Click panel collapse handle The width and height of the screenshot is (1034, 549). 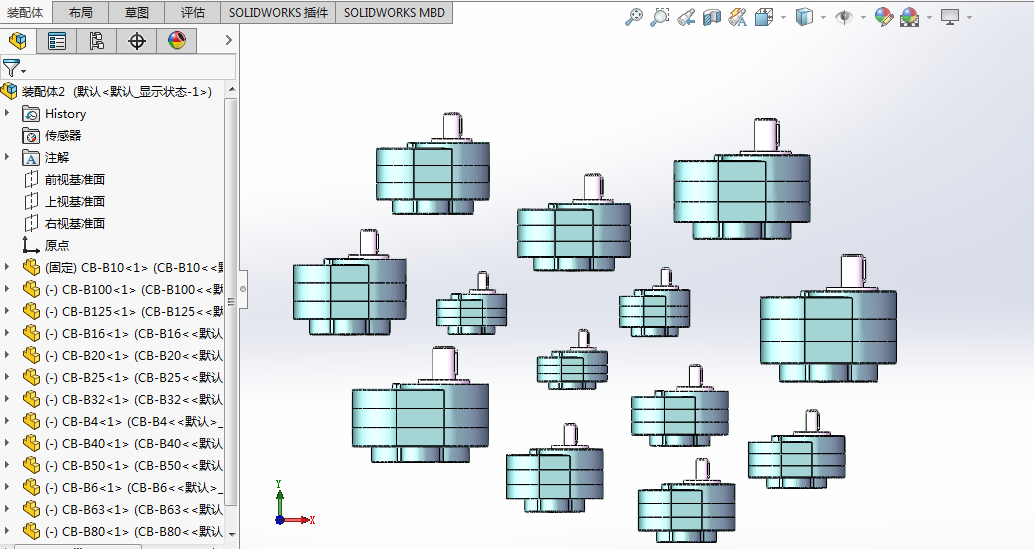243,289
